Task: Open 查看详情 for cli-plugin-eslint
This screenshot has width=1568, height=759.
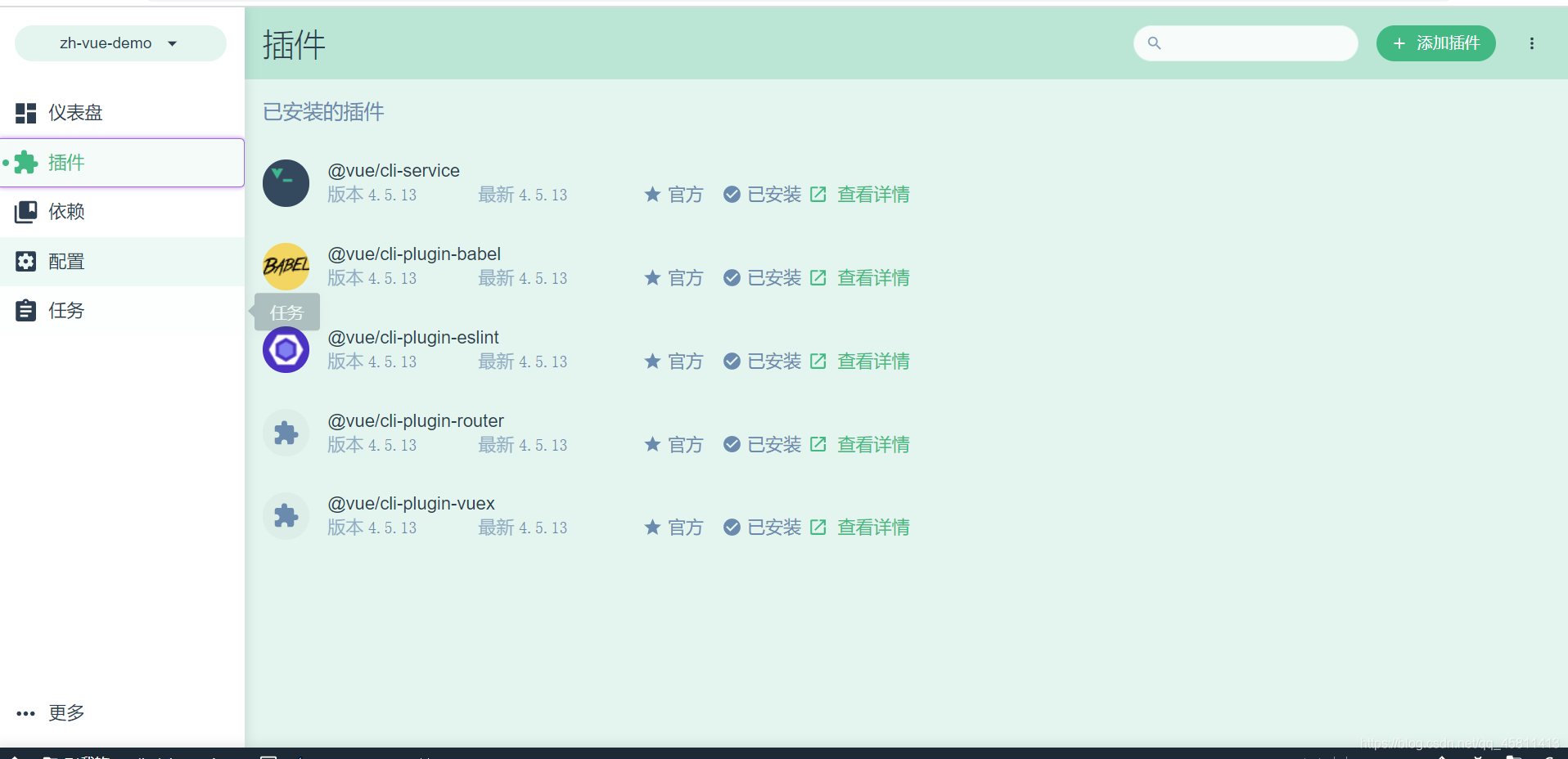Action: (873, 362)
